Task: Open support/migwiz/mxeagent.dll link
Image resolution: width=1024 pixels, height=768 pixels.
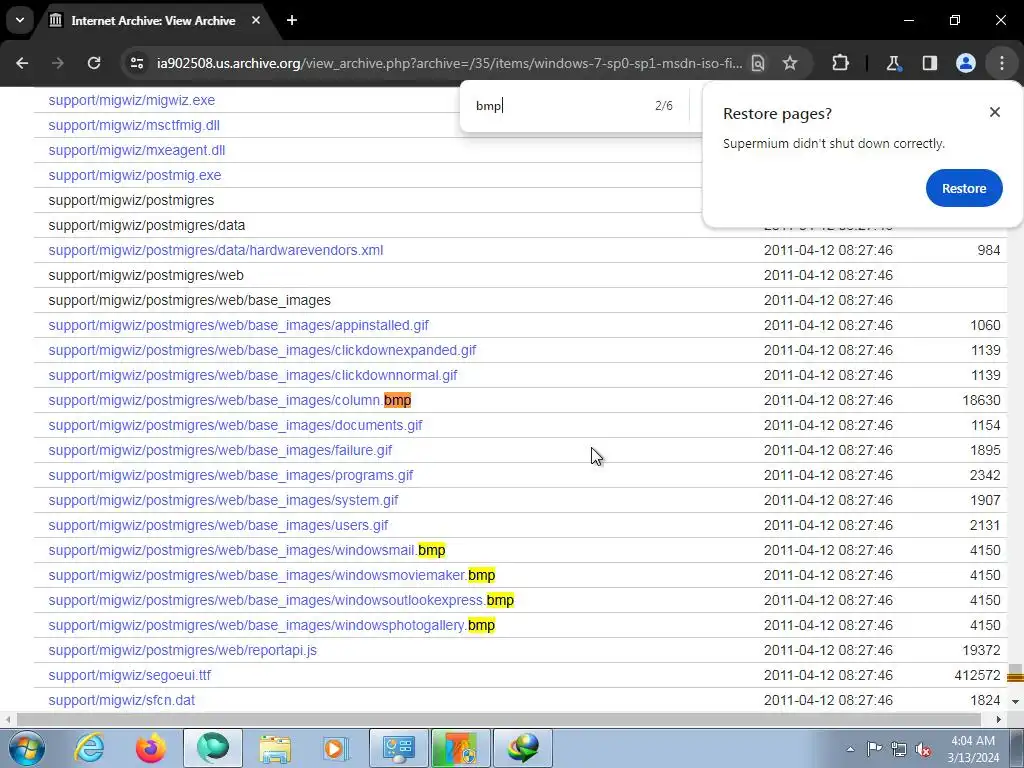Action: coord(136,150)
